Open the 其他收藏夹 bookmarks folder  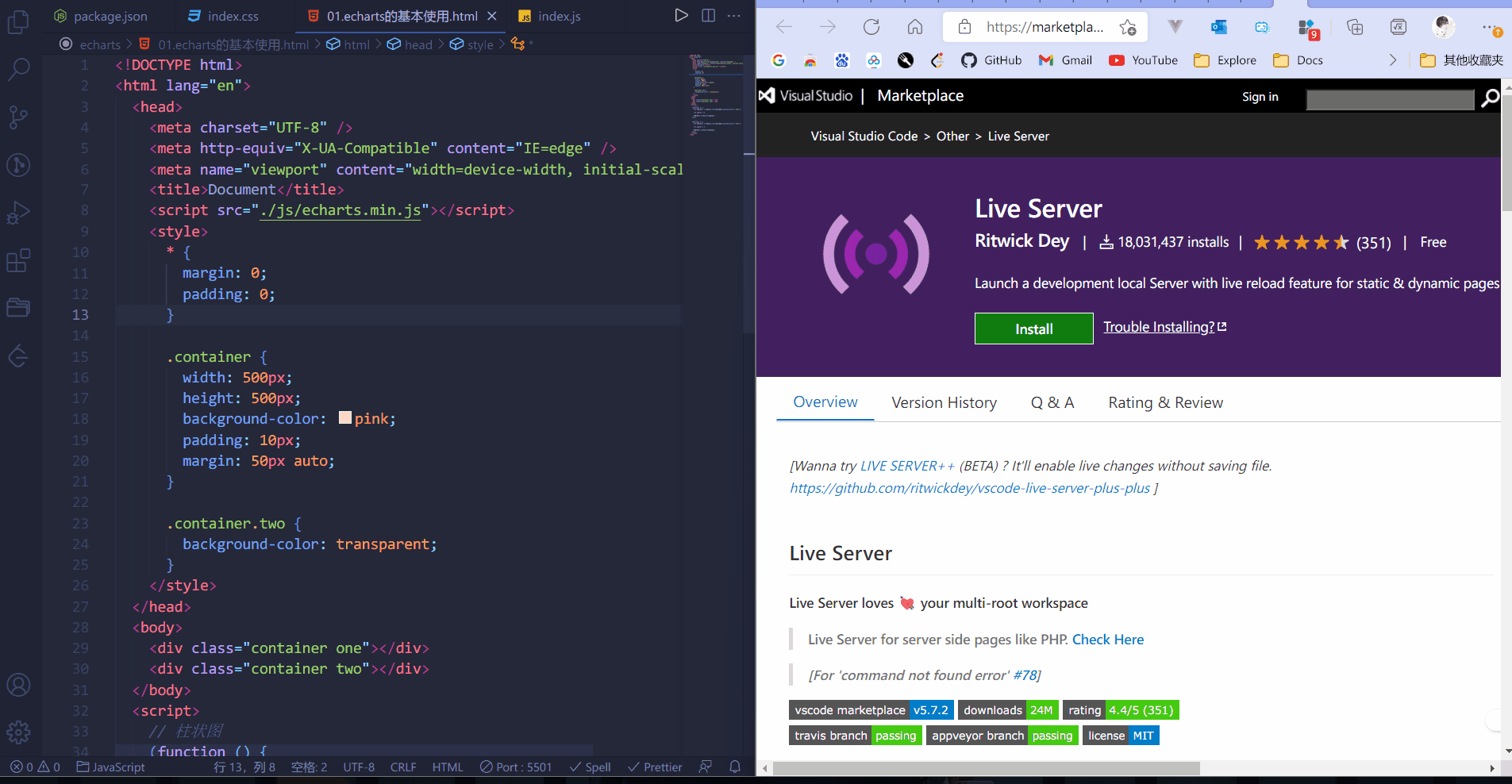point(1461,60)
